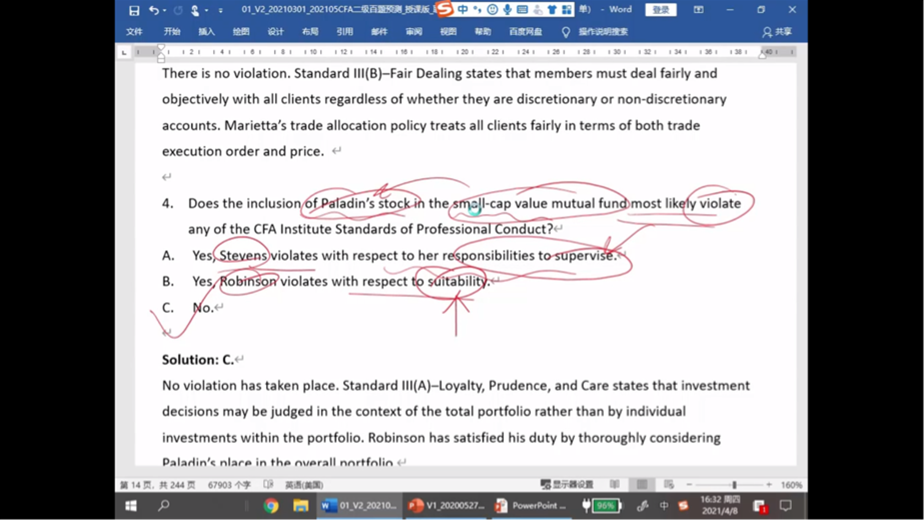The image size is (924, 520).
Task: Click the 共享 share button
Action: tap(777, 32)
